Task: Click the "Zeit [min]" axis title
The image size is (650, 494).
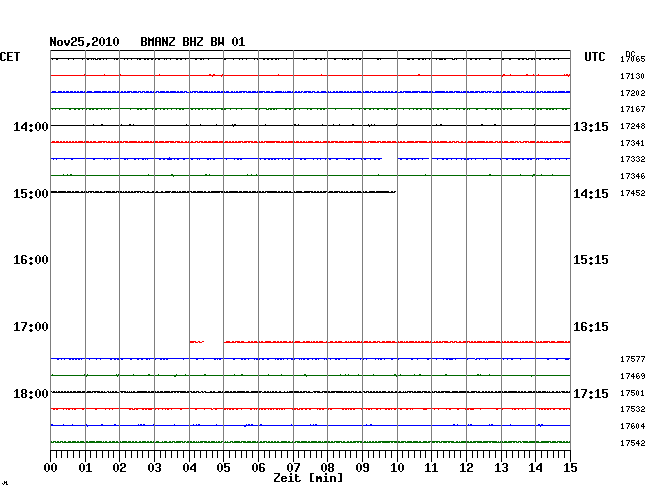Action: pos(308,478)
